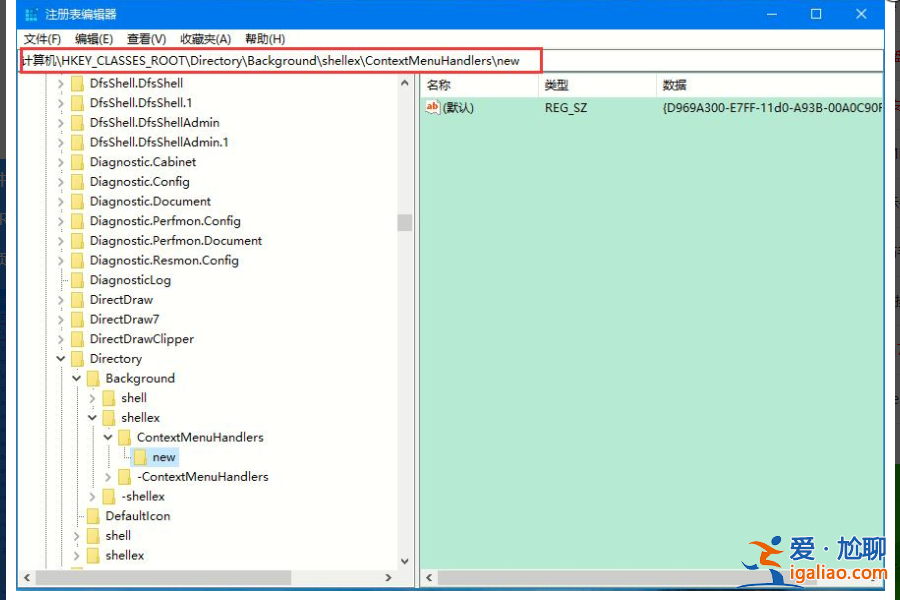Expand the DfsShell.DfsShell tree node
The width and height of the screenshot is (900, 600).
tap(62, 83)
